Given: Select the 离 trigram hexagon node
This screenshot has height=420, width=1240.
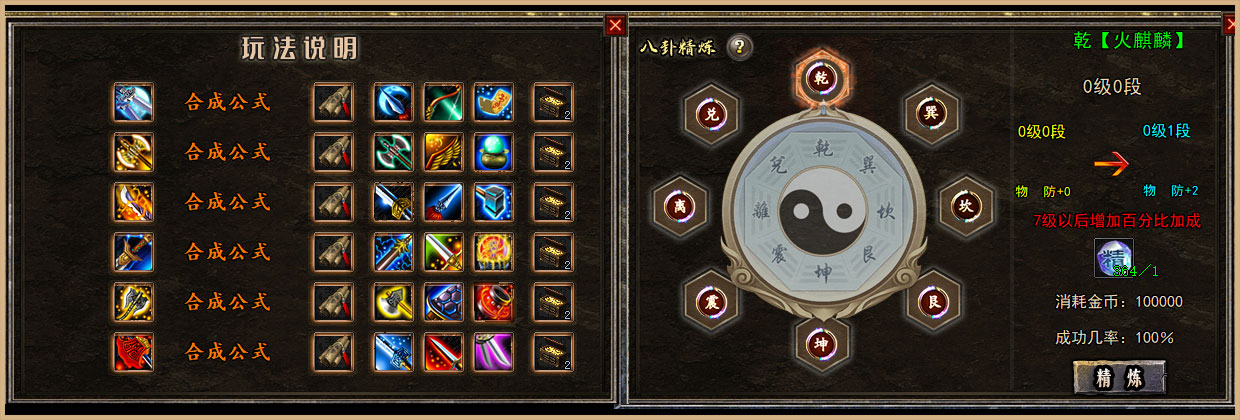Looking at the screenshot, I should (679, 206).
